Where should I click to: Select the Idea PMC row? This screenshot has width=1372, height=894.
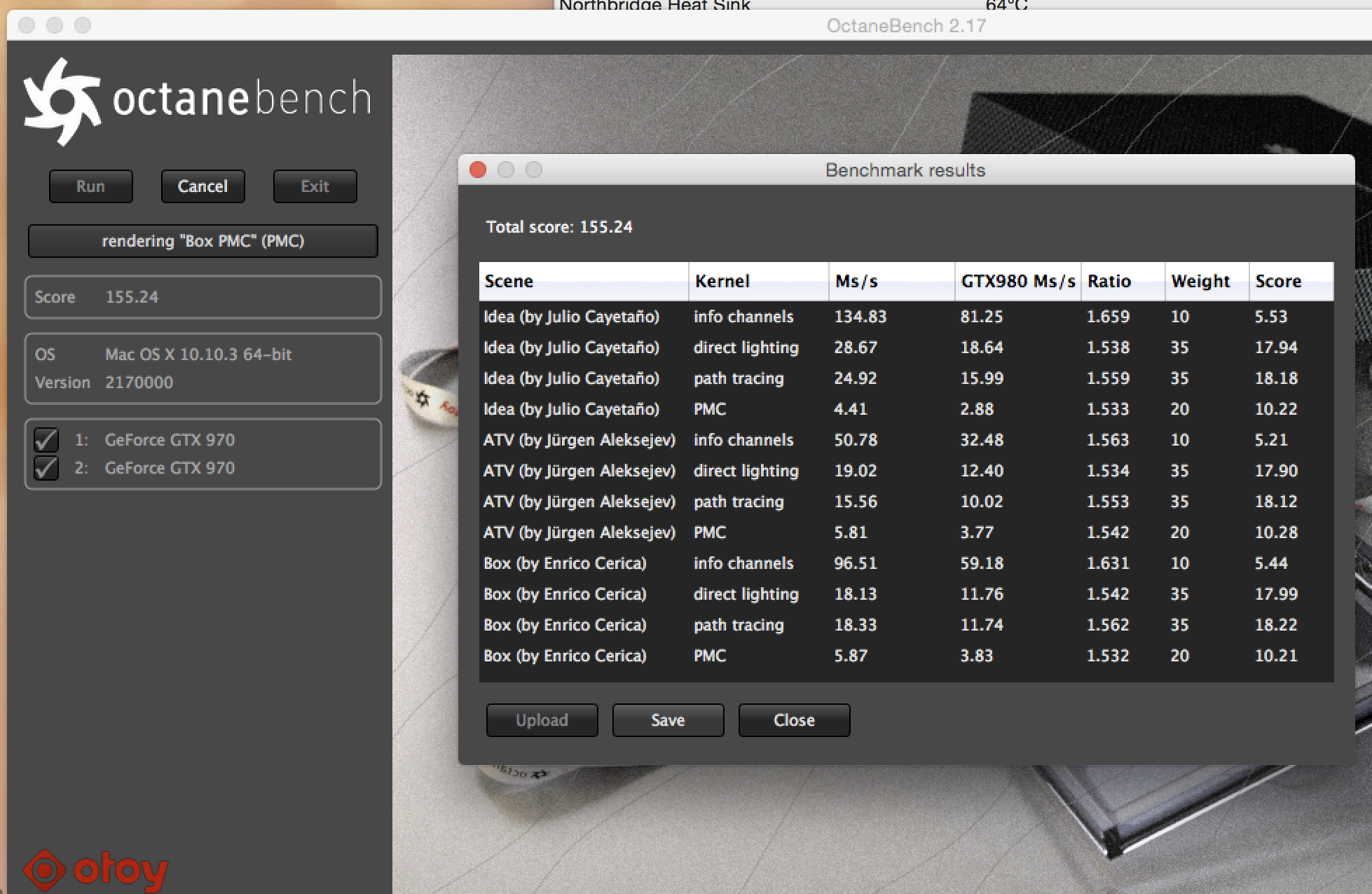(x=906, y=409)
